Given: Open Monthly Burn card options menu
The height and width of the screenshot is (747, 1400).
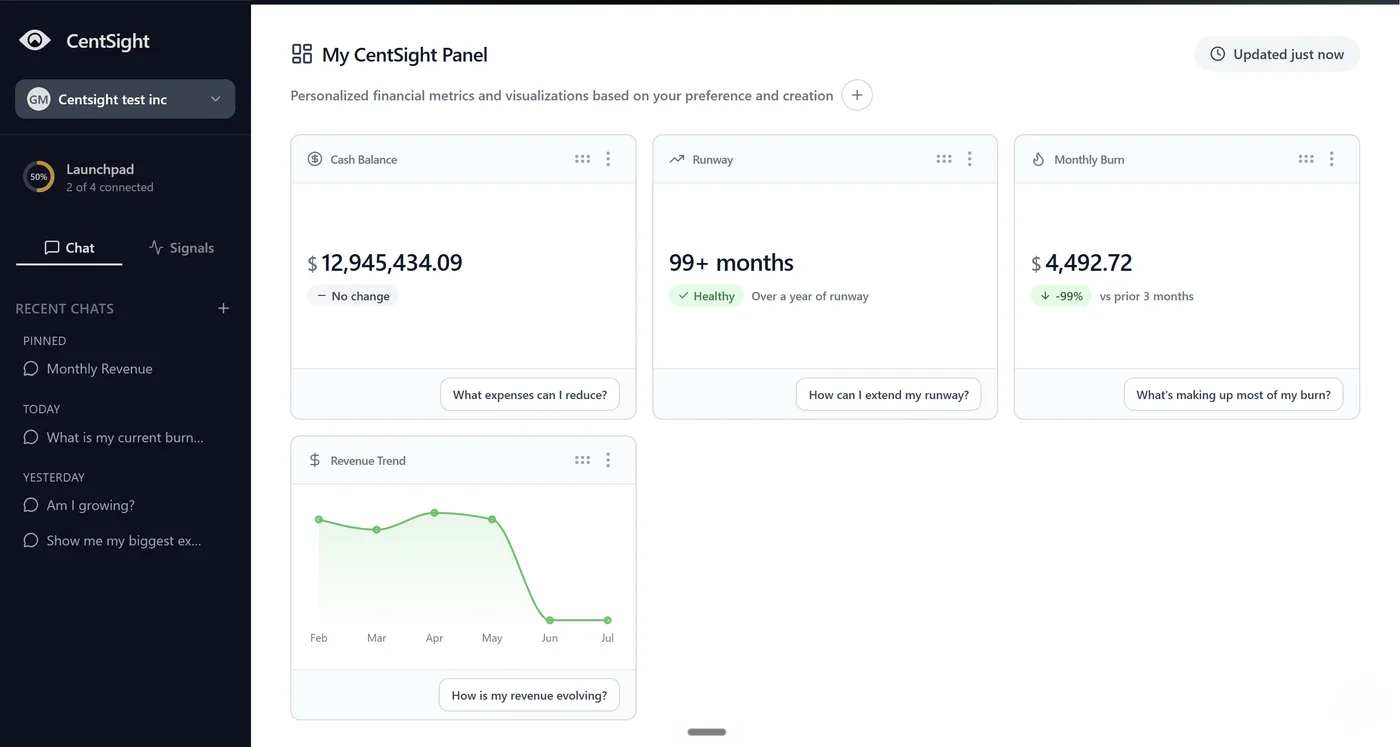Looking at the screenshot, I should [x=1332, y=159].
